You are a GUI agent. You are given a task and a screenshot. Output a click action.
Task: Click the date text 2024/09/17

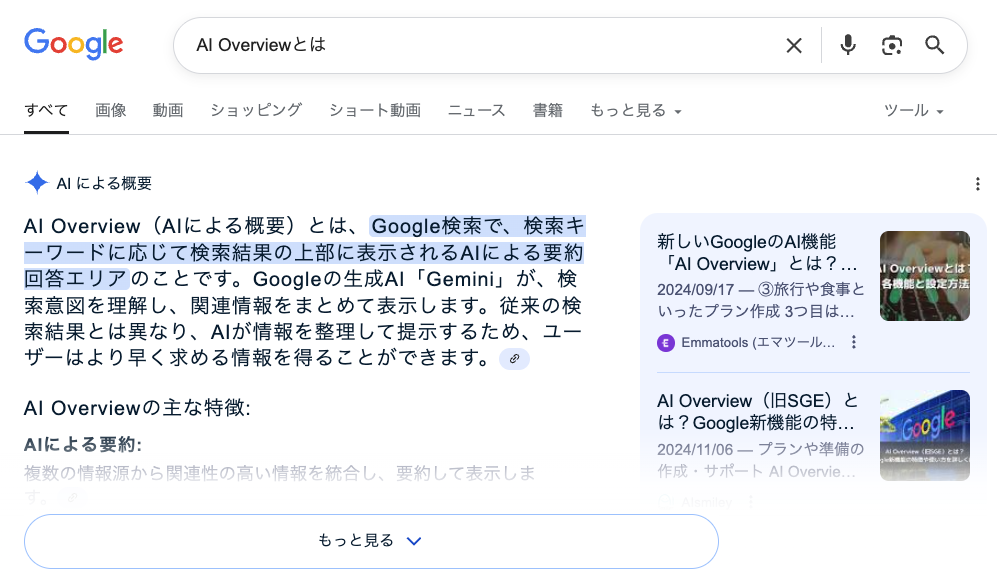695,289
